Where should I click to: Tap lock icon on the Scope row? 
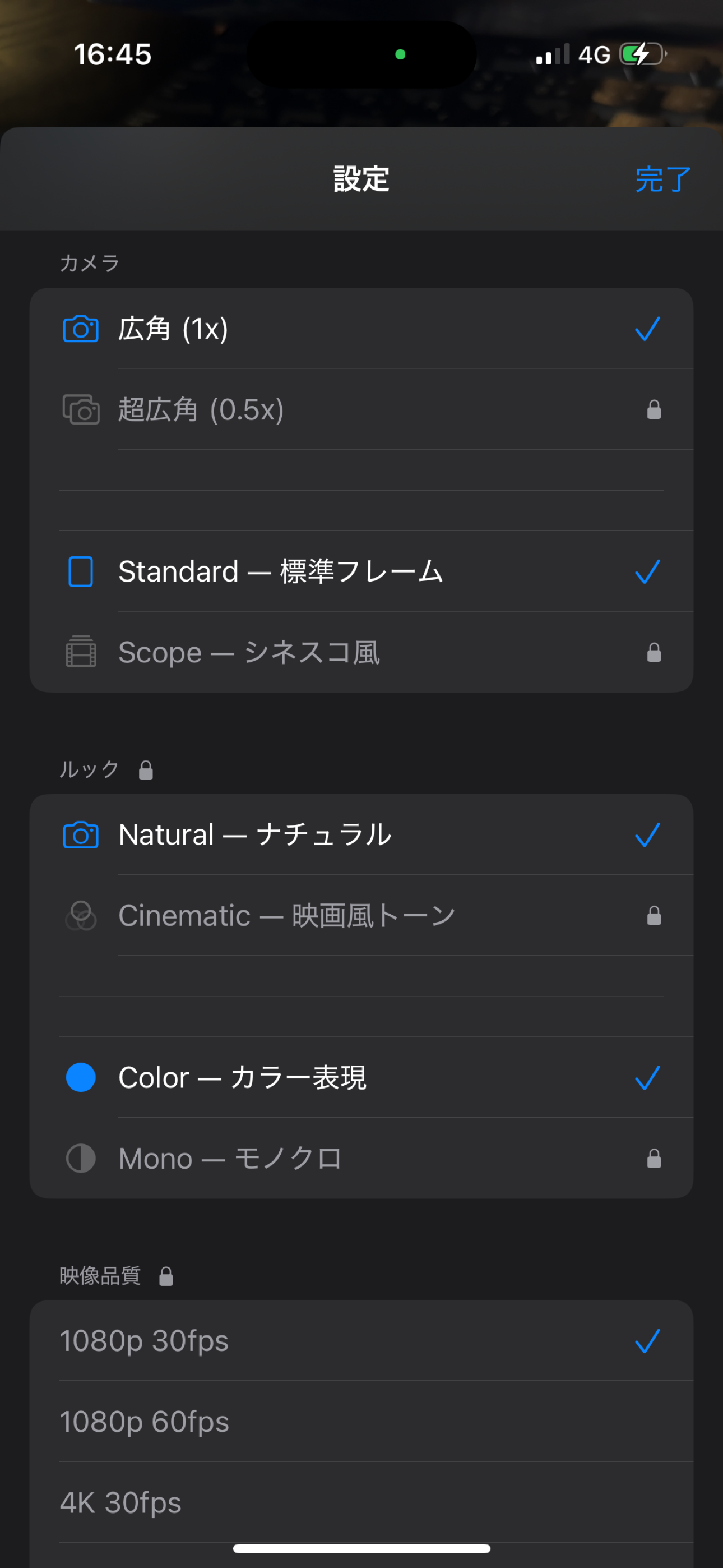[x=654, y=652]
